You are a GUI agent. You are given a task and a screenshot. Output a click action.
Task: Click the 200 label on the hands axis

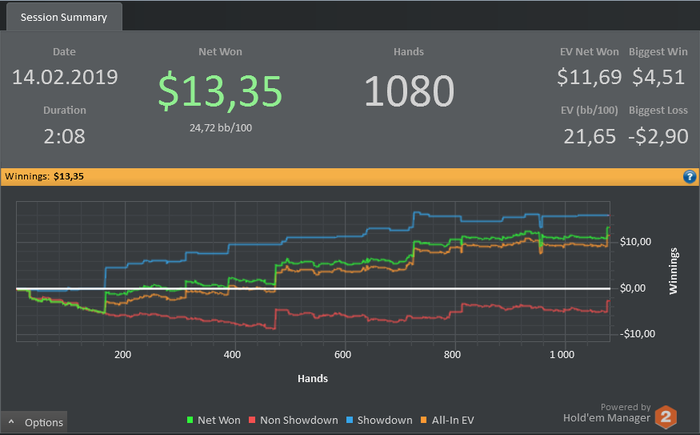[x=123, y=355]
